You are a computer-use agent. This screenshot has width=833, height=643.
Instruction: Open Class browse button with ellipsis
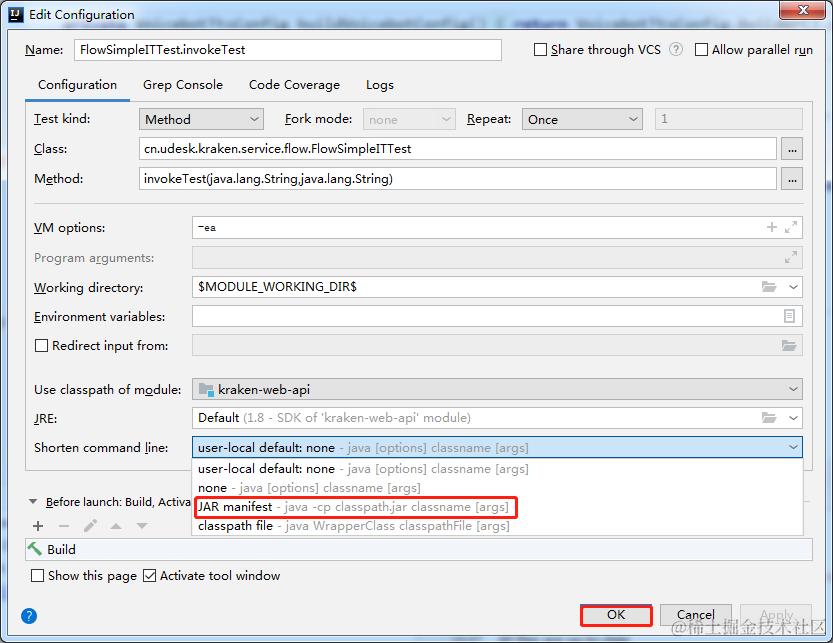792,149
